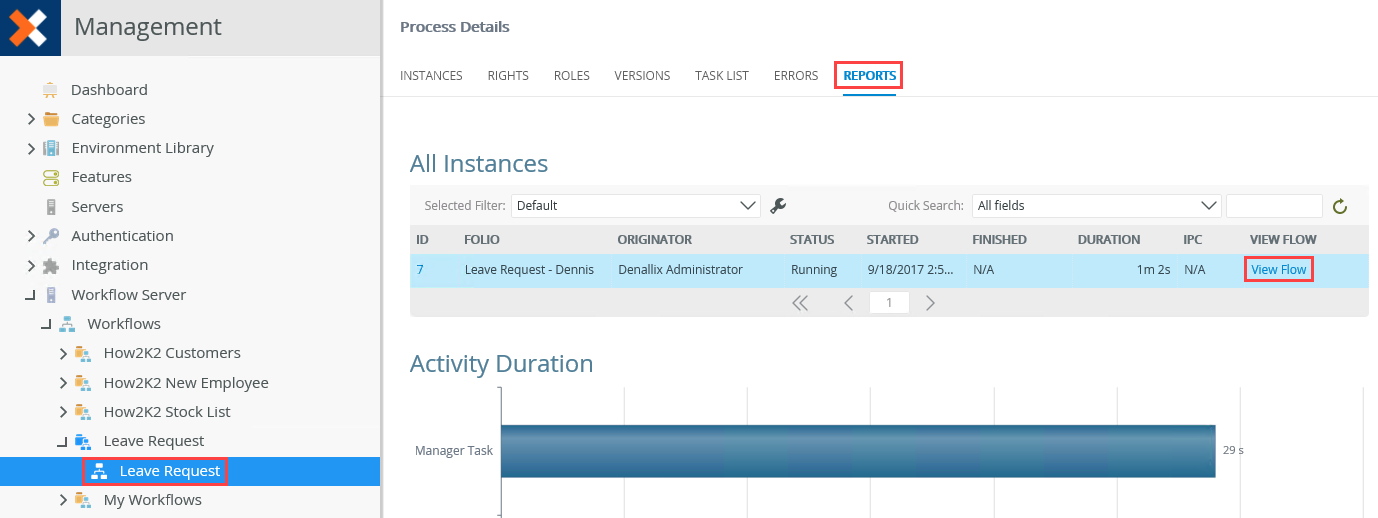Switch to the Instances tab
Screen dimensions: 1378x518
coord(431,76)
